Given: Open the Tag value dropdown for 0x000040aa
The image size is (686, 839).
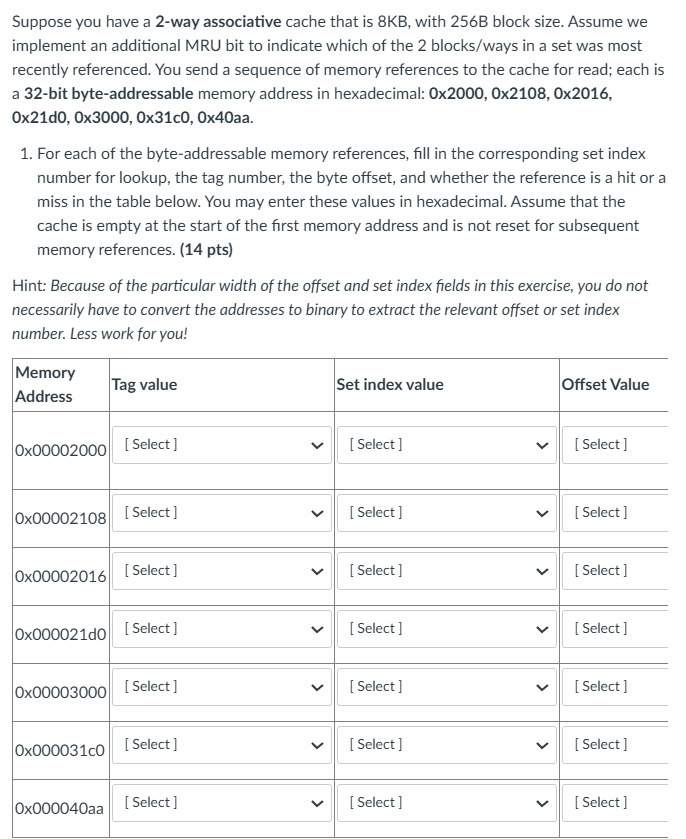Looking at the screenshot, I should pyautogui.click(x=222, y=802).
